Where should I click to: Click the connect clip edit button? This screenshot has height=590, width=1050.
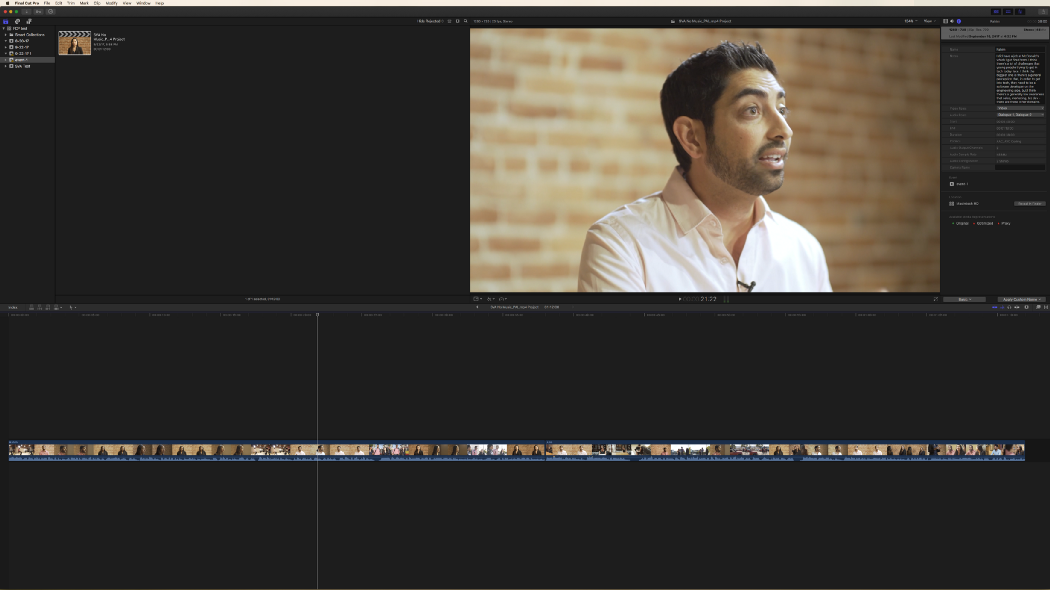[31, 307]
